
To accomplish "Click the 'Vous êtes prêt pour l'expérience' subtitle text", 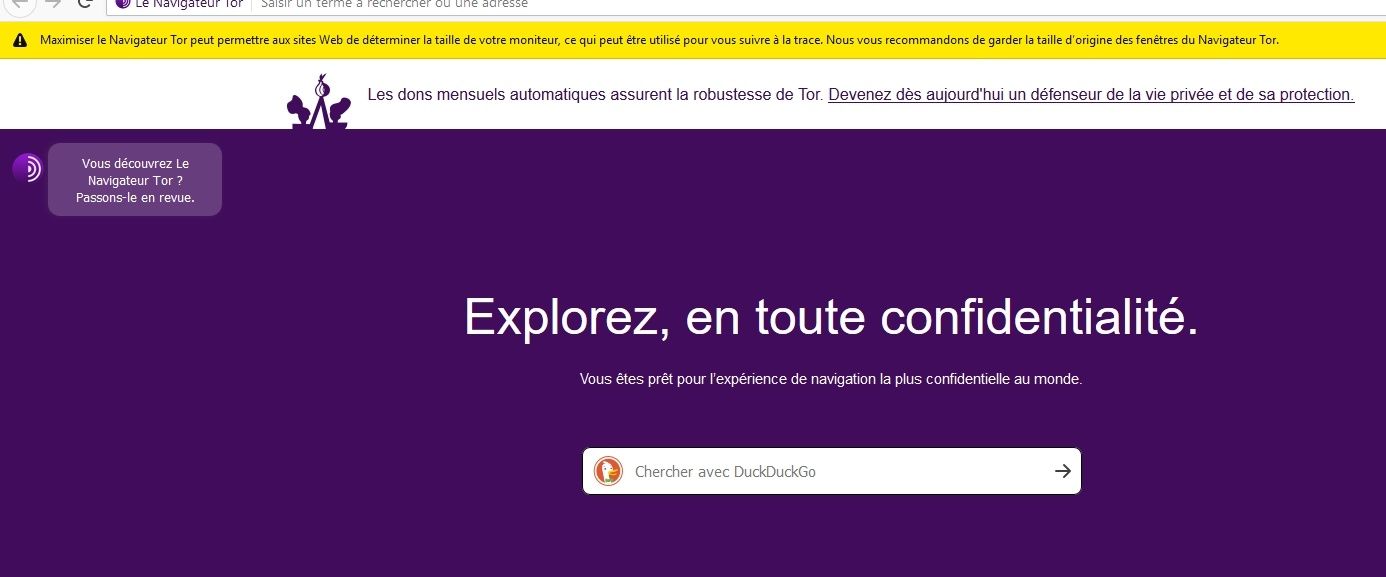I will point(831,380).
